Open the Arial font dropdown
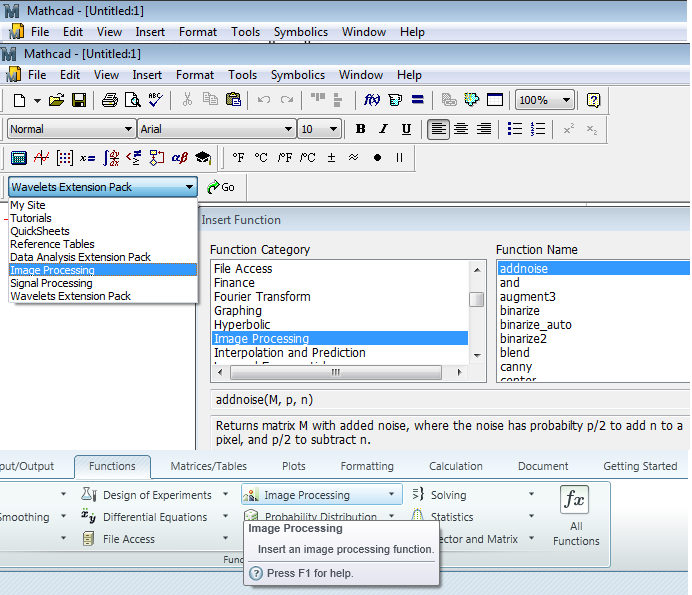This screenshot has height=595, width=692. pos(288,129)
